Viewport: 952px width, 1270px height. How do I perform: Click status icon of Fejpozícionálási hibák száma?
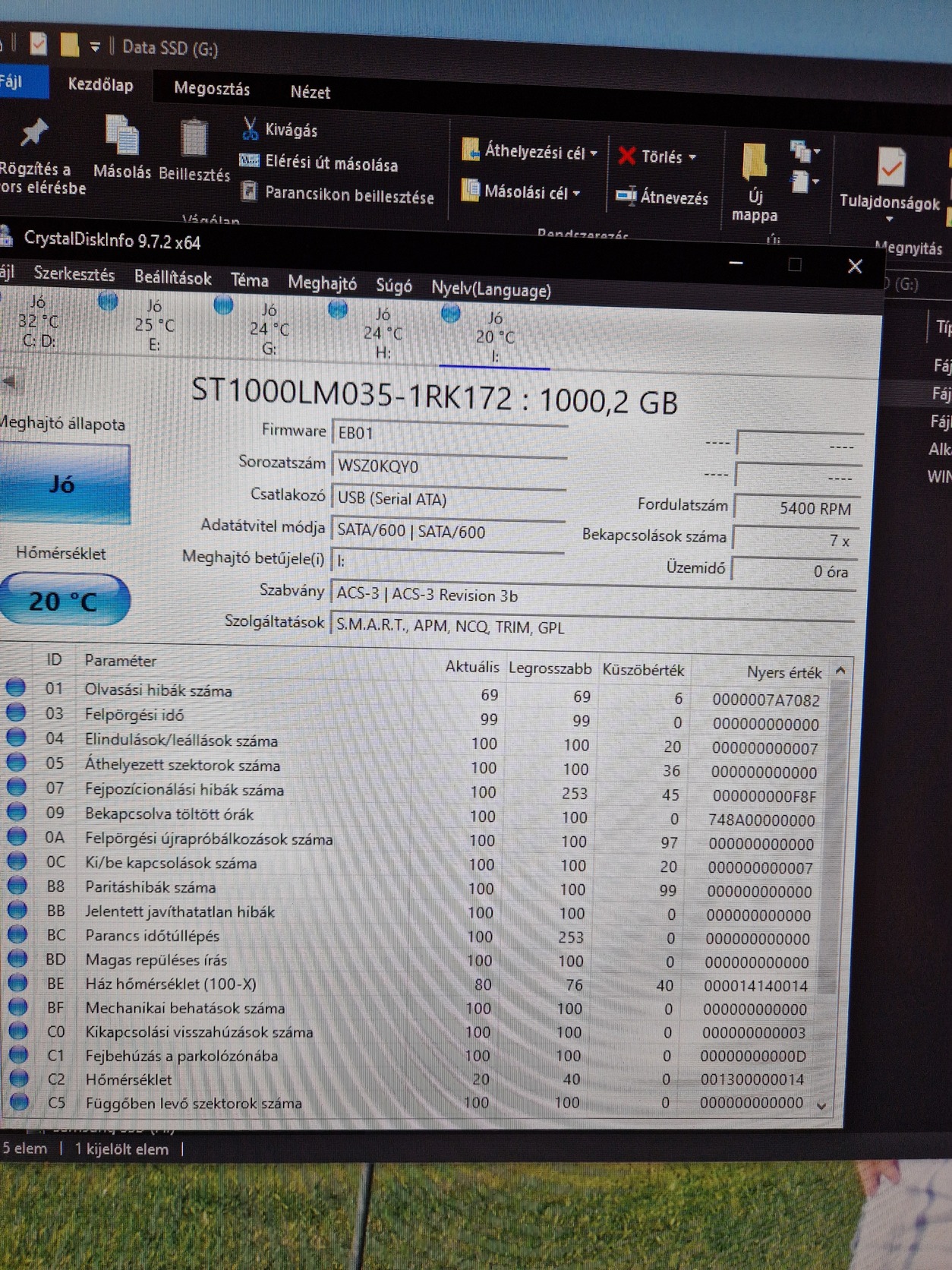pos(17,786)
